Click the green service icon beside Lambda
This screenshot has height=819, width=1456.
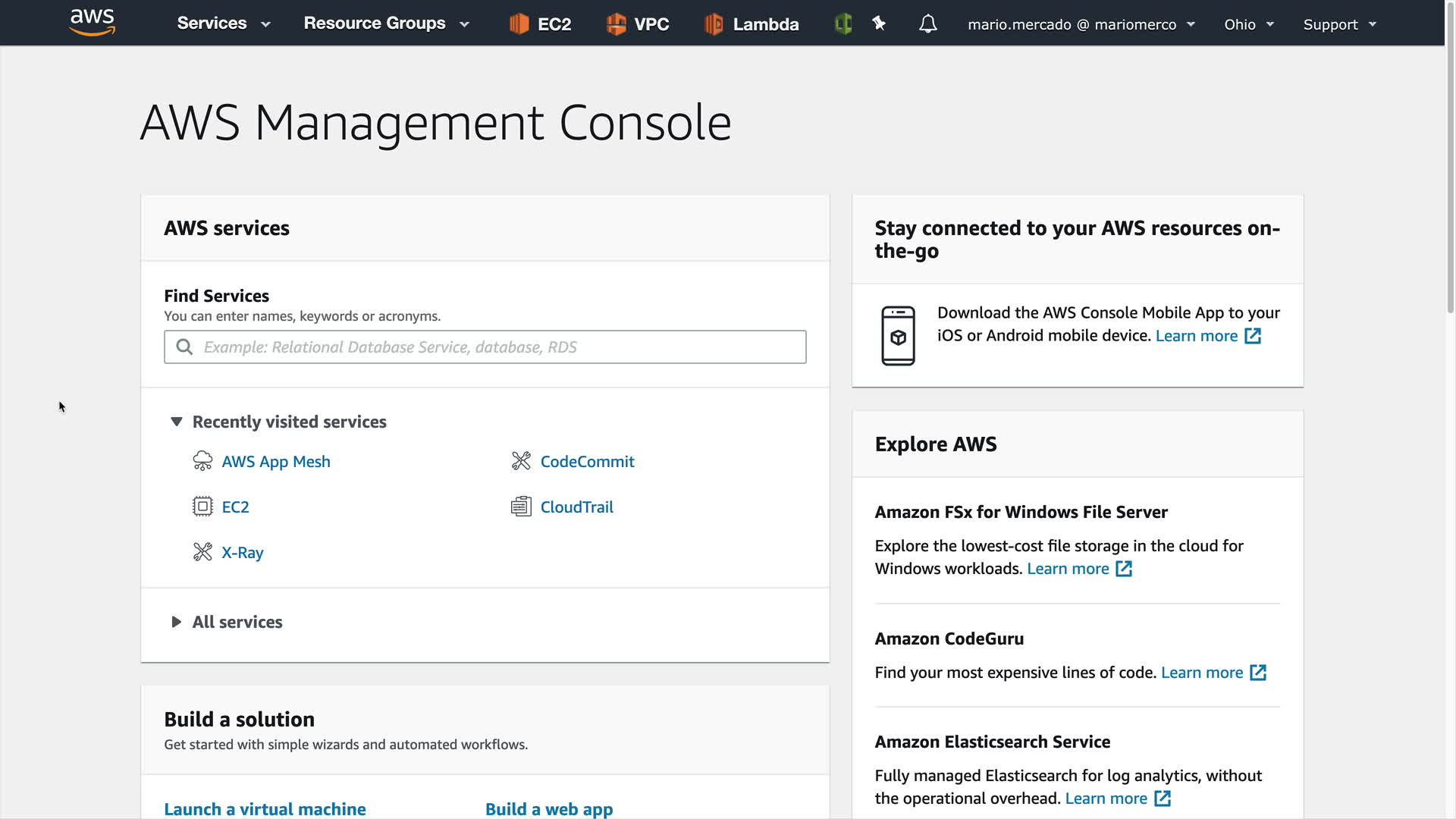click(843, 24)
